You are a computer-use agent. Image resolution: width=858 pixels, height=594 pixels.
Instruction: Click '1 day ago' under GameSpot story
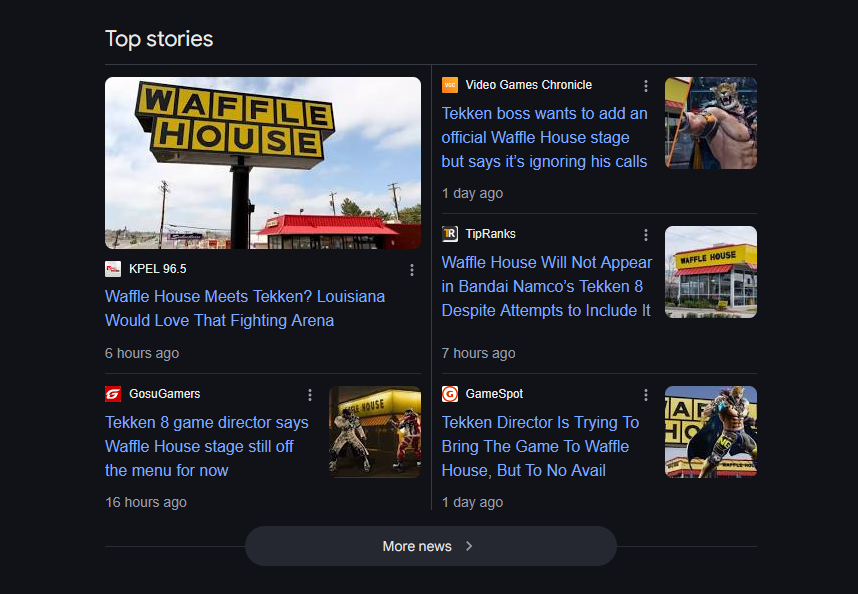click(x=472, y=502)
